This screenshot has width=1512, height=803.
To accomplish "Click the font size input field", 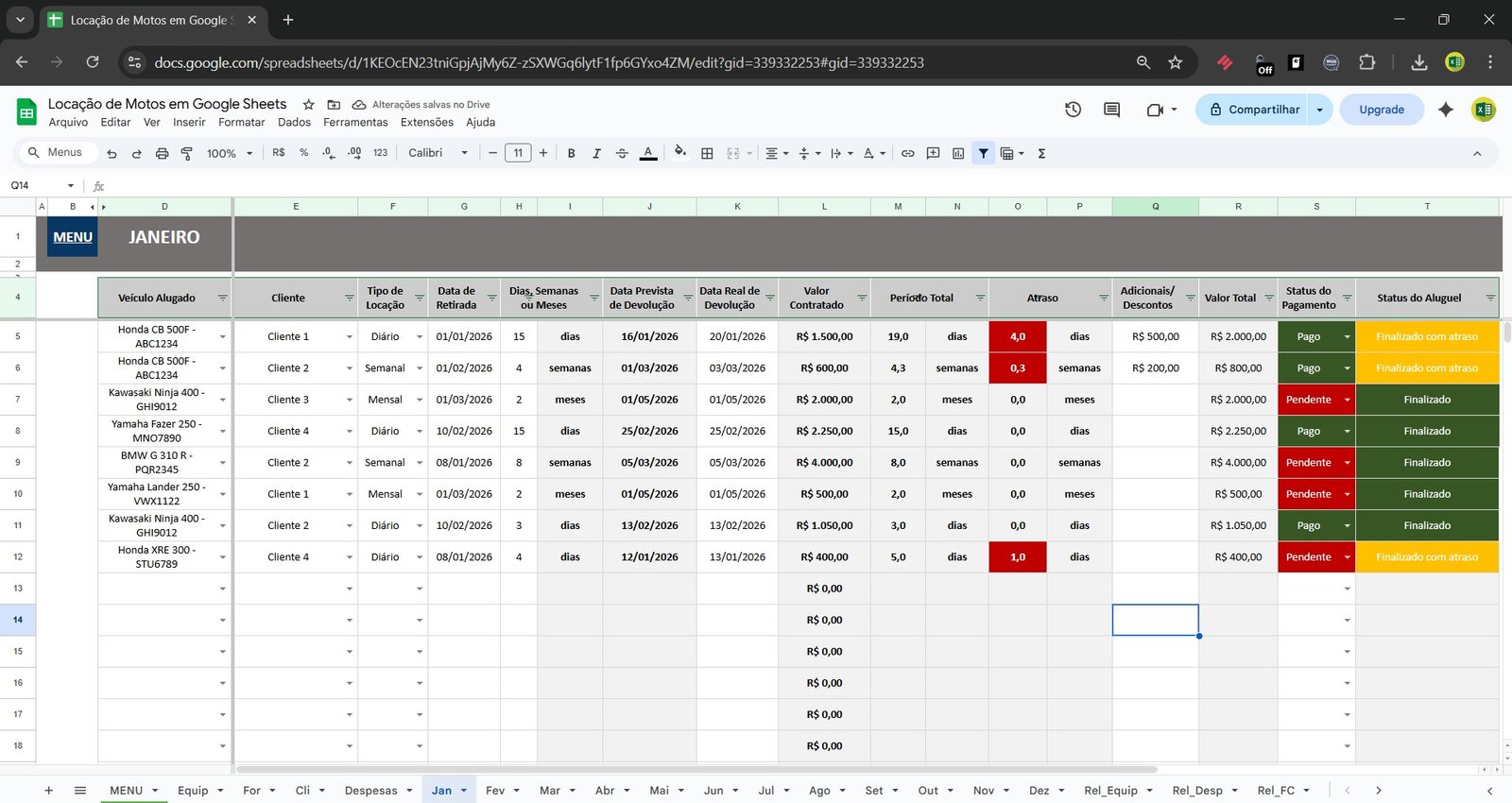I will (x=518, y=153).
